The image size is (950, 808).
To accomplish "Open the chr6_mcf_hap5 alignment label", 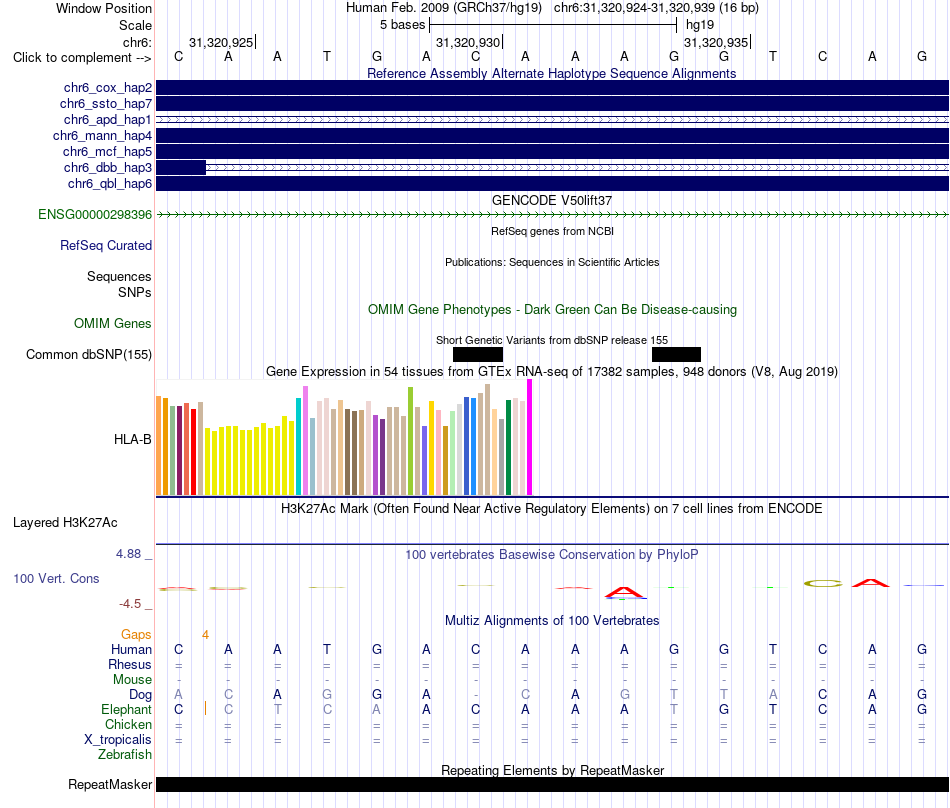I will [x=107, y=151].
